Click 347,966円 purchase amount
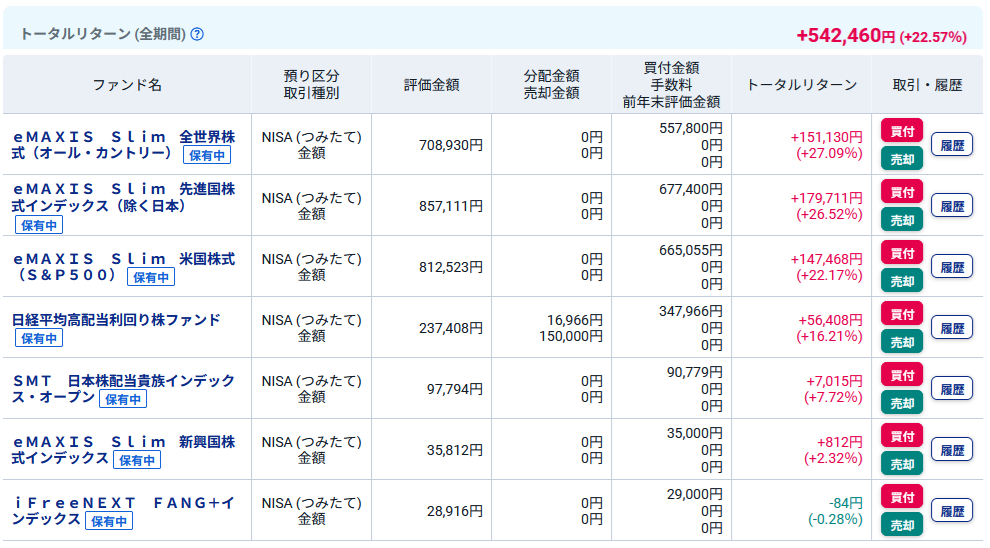 691,311
